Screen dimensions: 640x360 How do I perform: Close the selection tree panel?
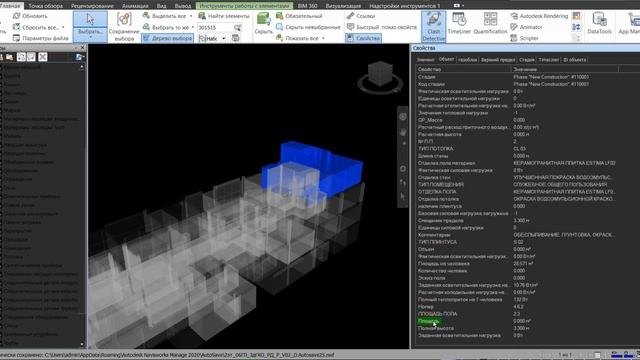point(82,48)
